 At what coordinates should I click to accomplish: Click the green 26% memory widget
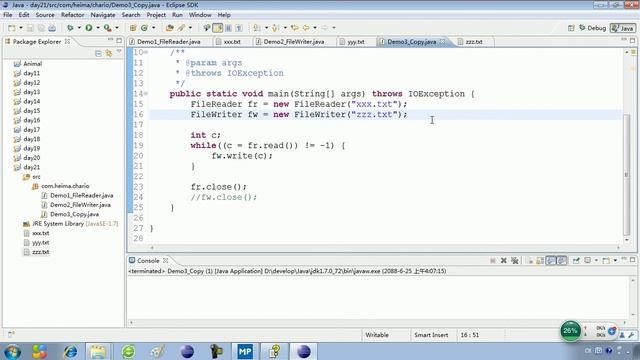(x=570, y=331)
